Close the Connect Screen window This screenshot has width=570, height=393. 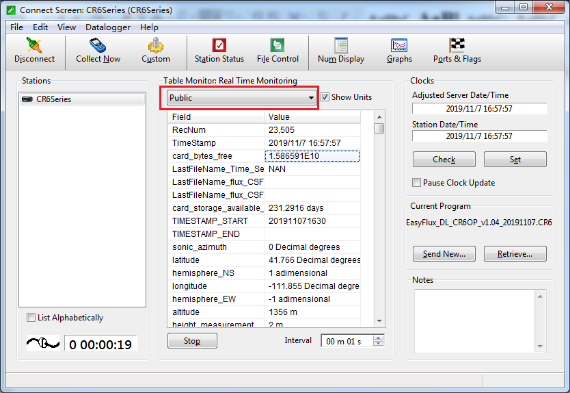tap(549, 7)
